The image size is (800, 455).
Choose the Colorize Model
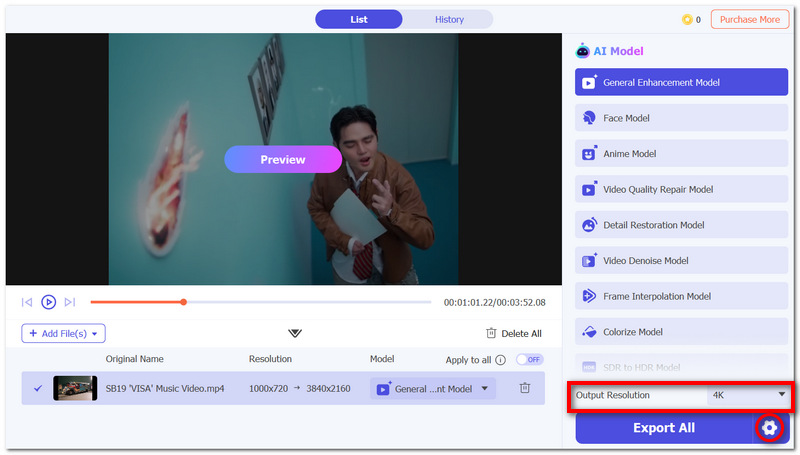681,332
